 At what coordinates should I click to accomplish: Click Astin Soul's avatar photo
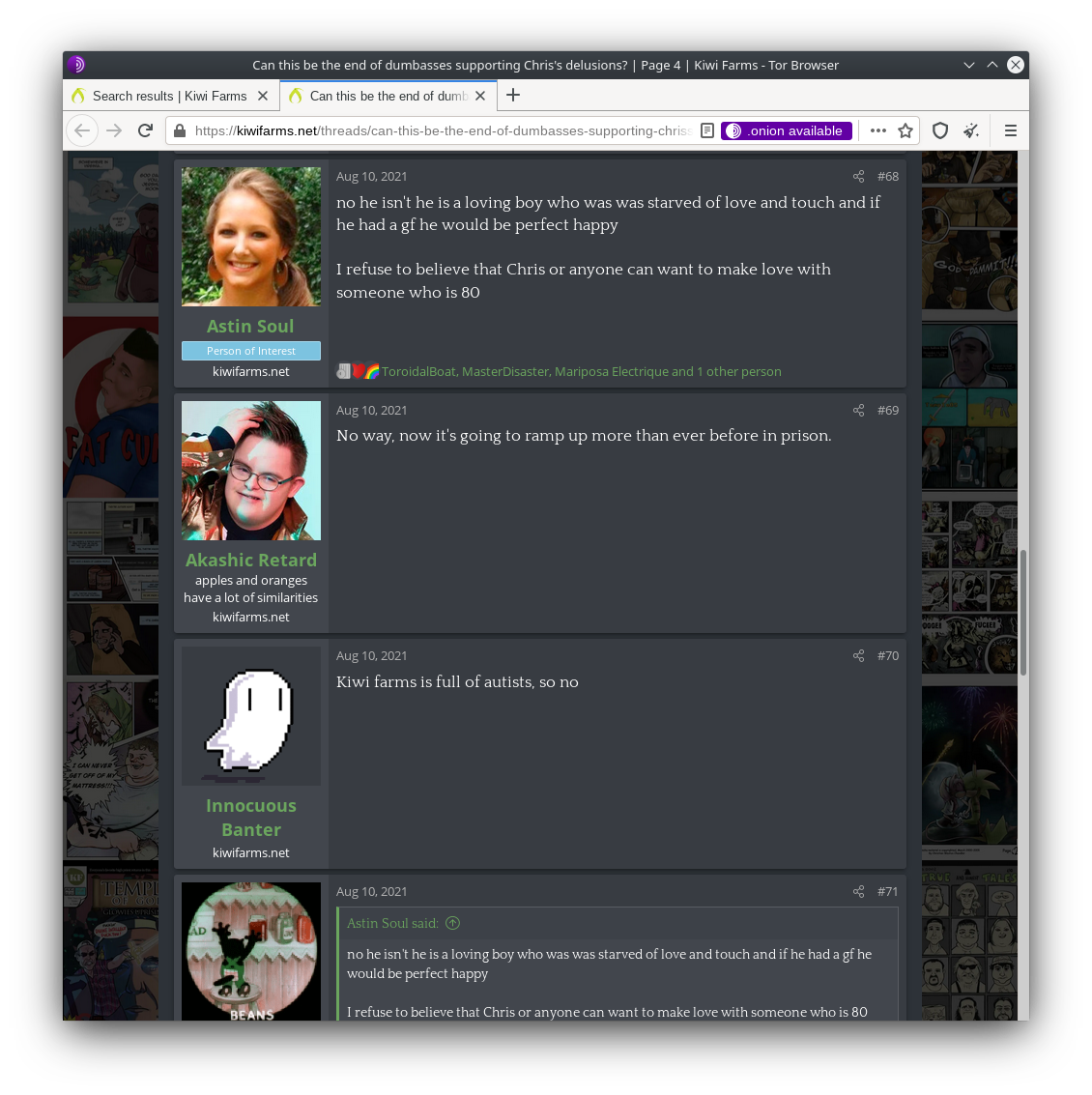point(250,237)
